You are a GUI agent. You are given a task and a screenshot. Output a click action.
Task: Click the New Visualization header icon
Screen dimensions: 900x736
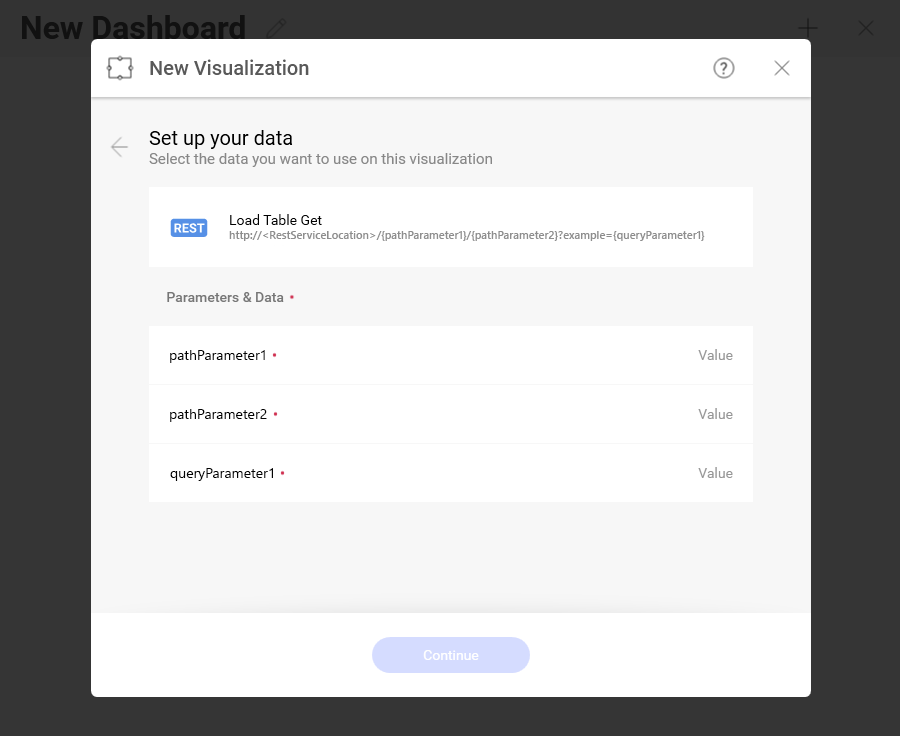[x=120, y=68]
